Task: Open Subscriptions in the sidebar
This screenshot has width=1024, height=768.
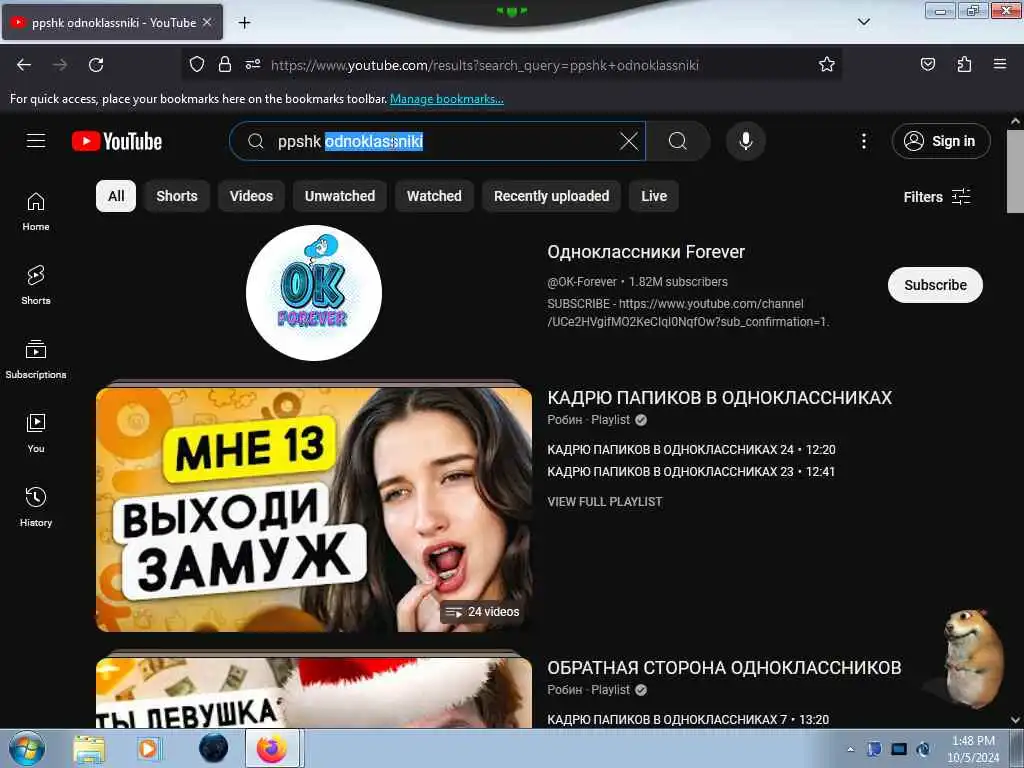Action: (36, 359)
